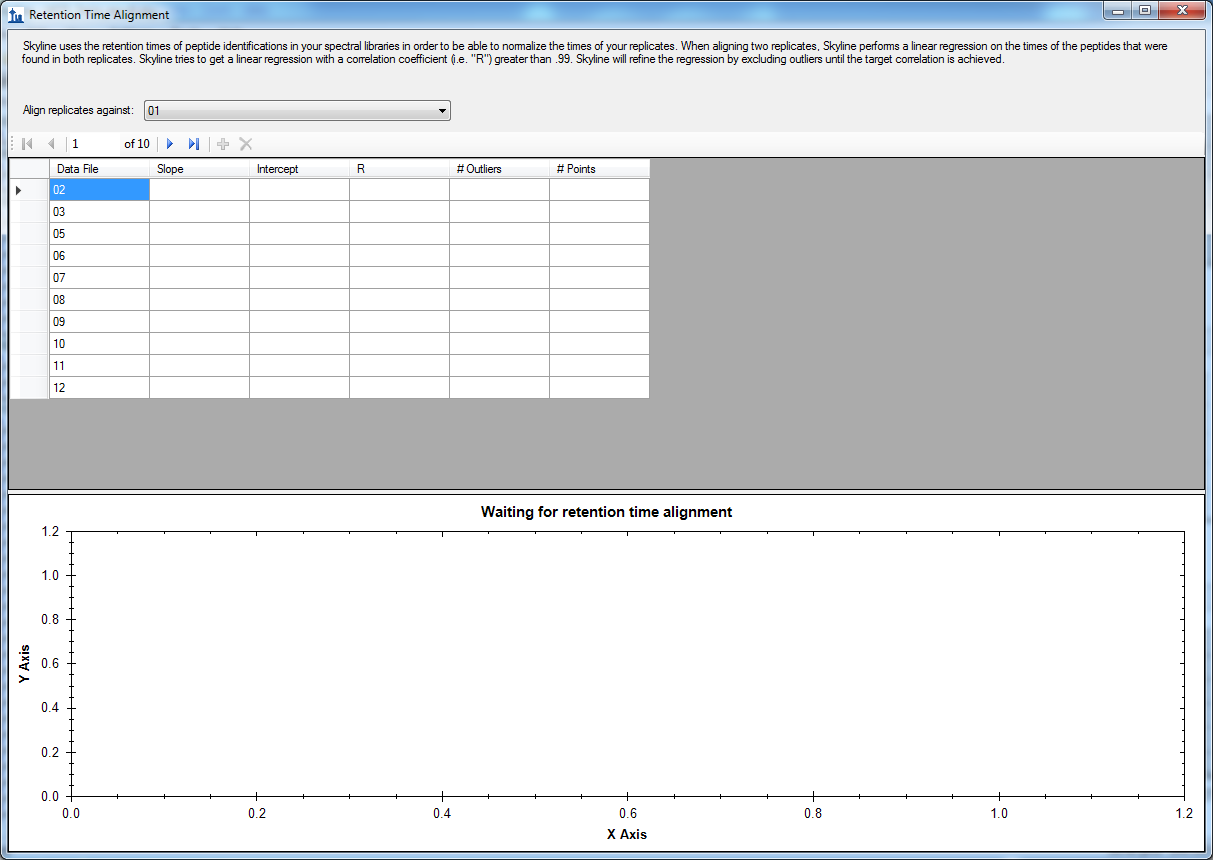Click the Skyline app icon in title bar
Screen dimensions: 1213x860
[15, 15]
